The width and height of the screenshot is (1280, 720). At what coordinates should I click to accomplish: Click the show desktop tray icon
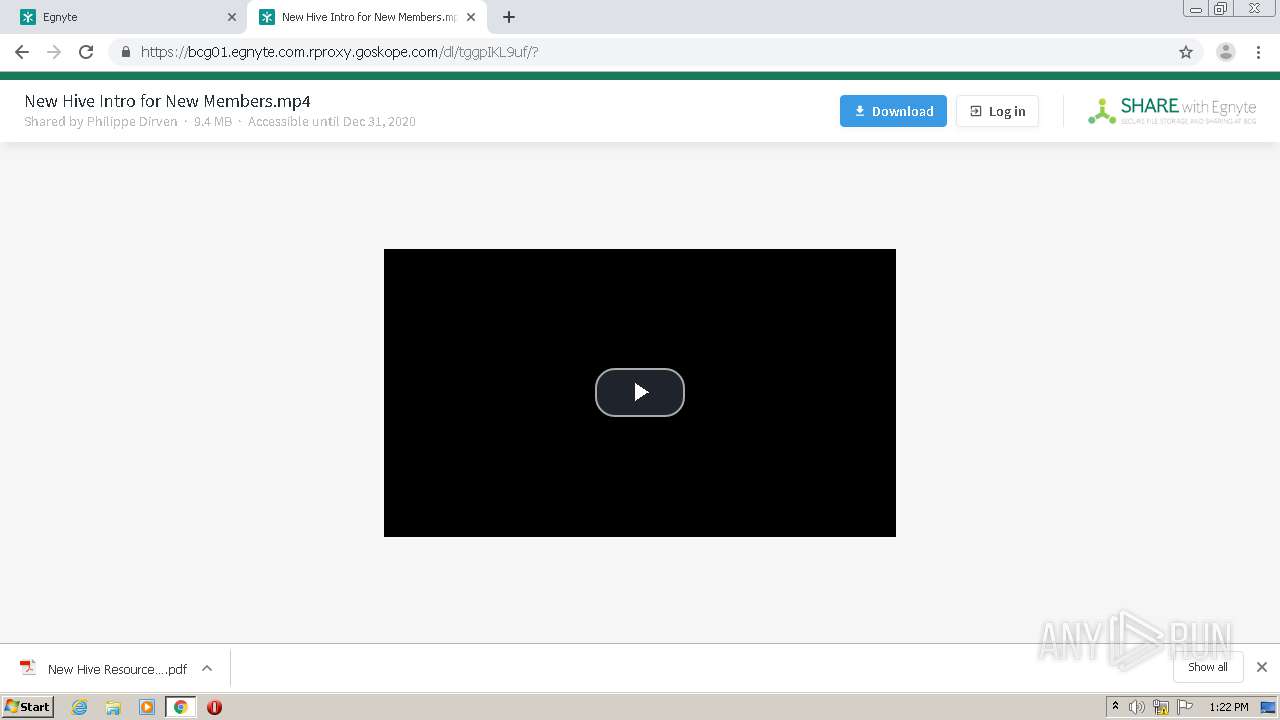point(1268,707)
